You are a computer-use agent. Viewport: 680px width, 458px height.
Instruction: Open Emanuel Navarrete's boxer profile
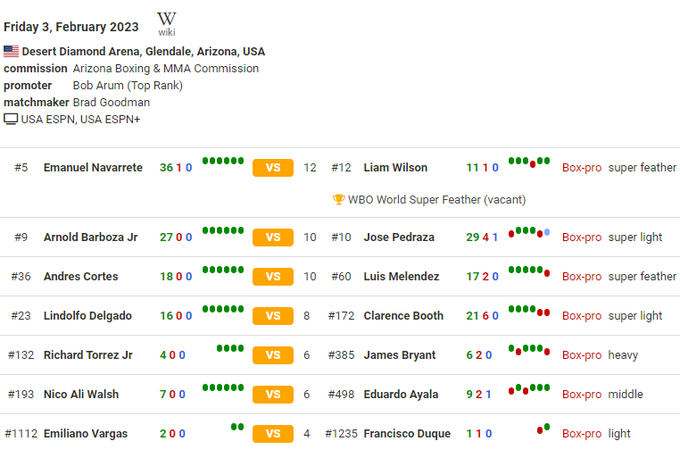93,168
